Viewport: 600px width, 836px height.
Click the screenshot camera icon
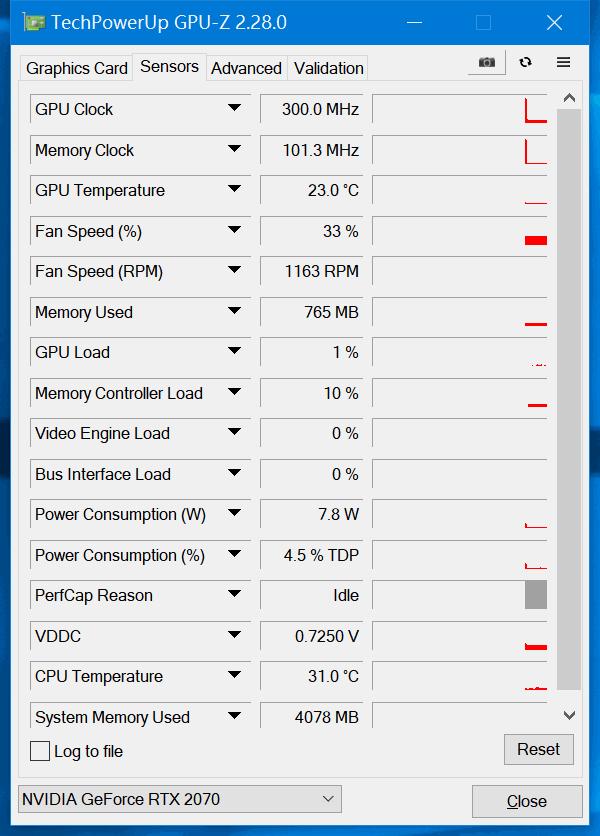[x=487, y=62]
